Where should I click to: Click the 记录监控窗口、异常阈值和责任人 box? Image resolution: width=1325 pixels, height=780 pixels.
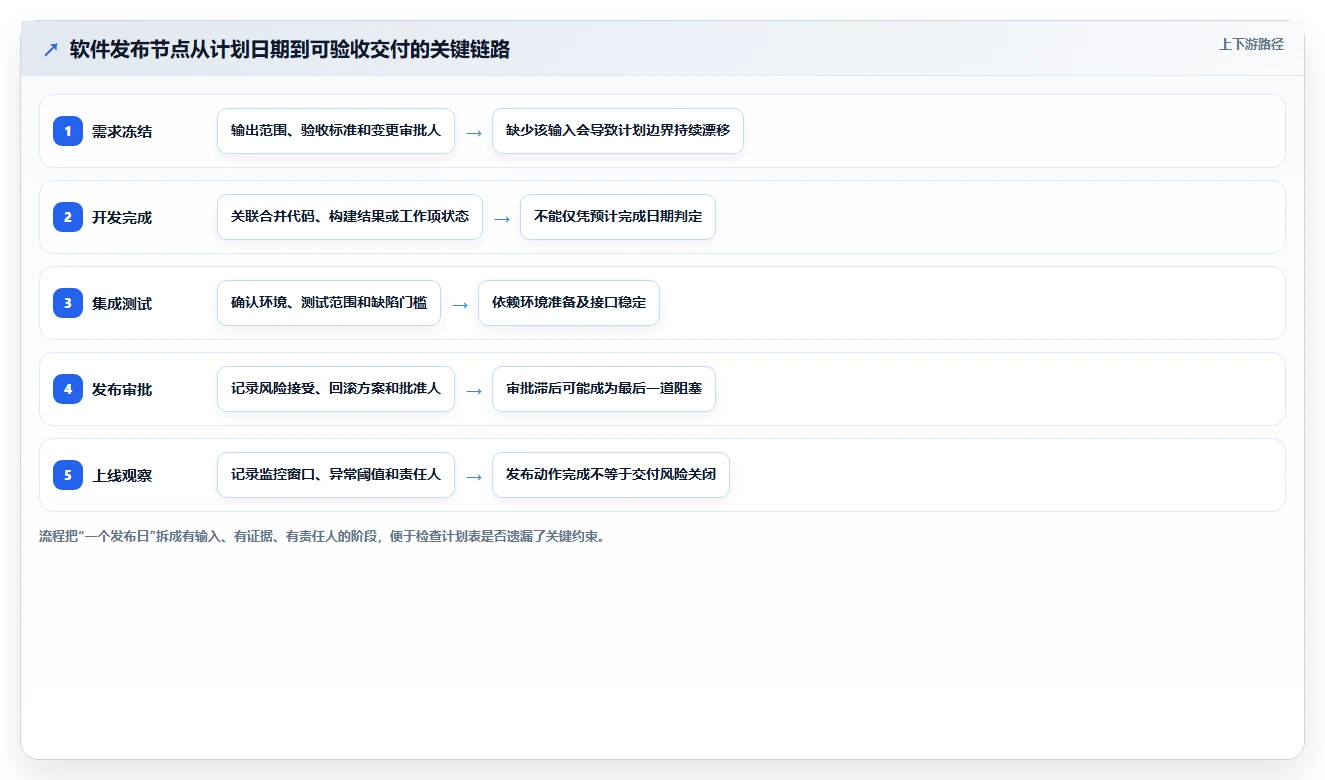click(x=336, y=475)
